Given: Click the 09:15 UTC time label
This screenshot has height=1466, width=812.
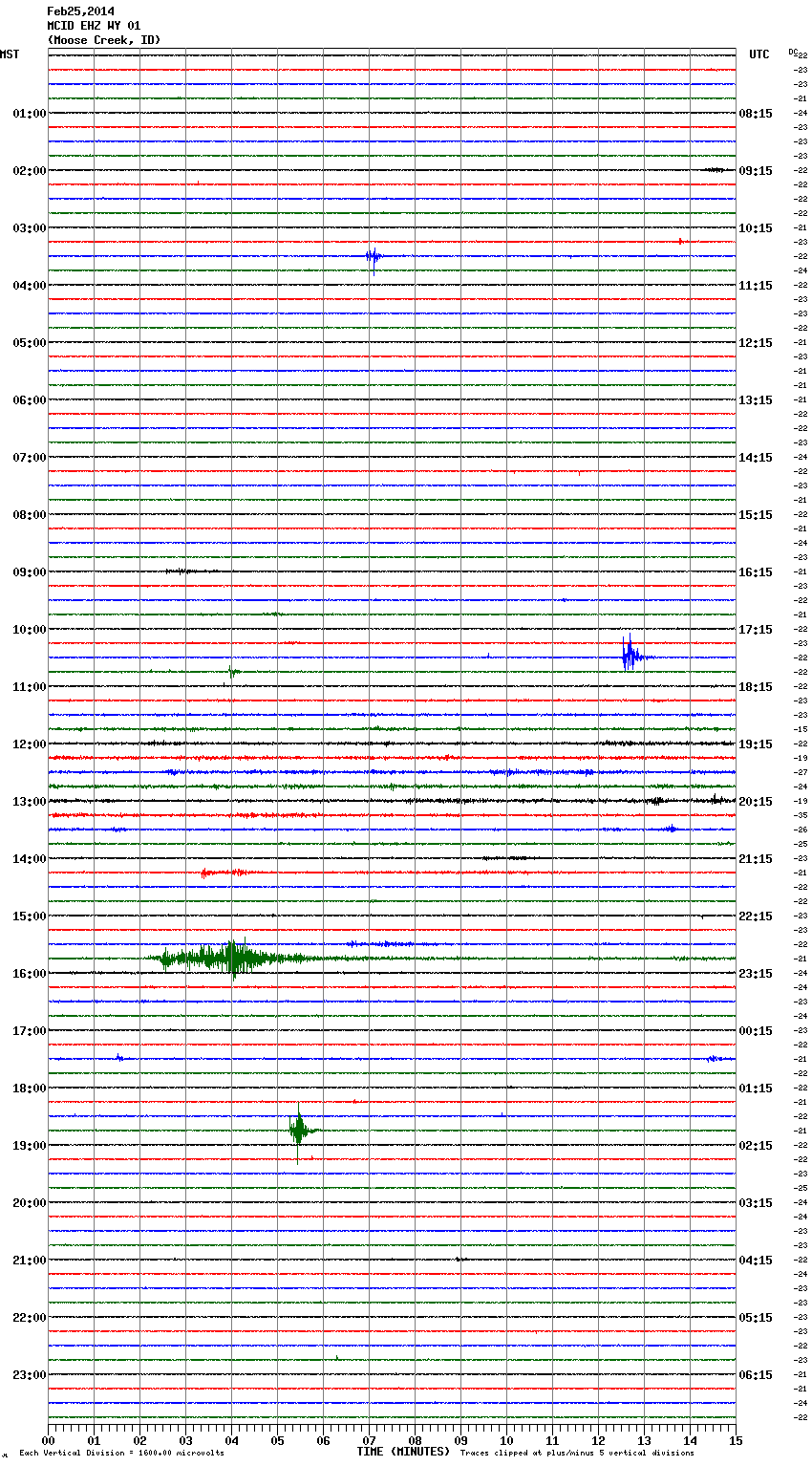Looking at the screenshot, I should (x=756, y=171).
